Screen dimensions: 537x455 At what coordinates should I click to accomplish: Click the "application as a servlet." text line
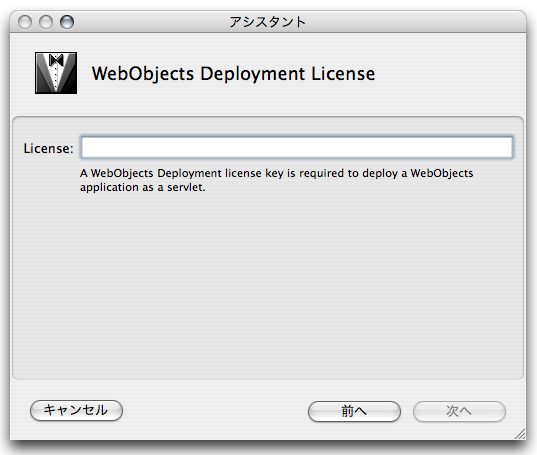click(143, 188)
